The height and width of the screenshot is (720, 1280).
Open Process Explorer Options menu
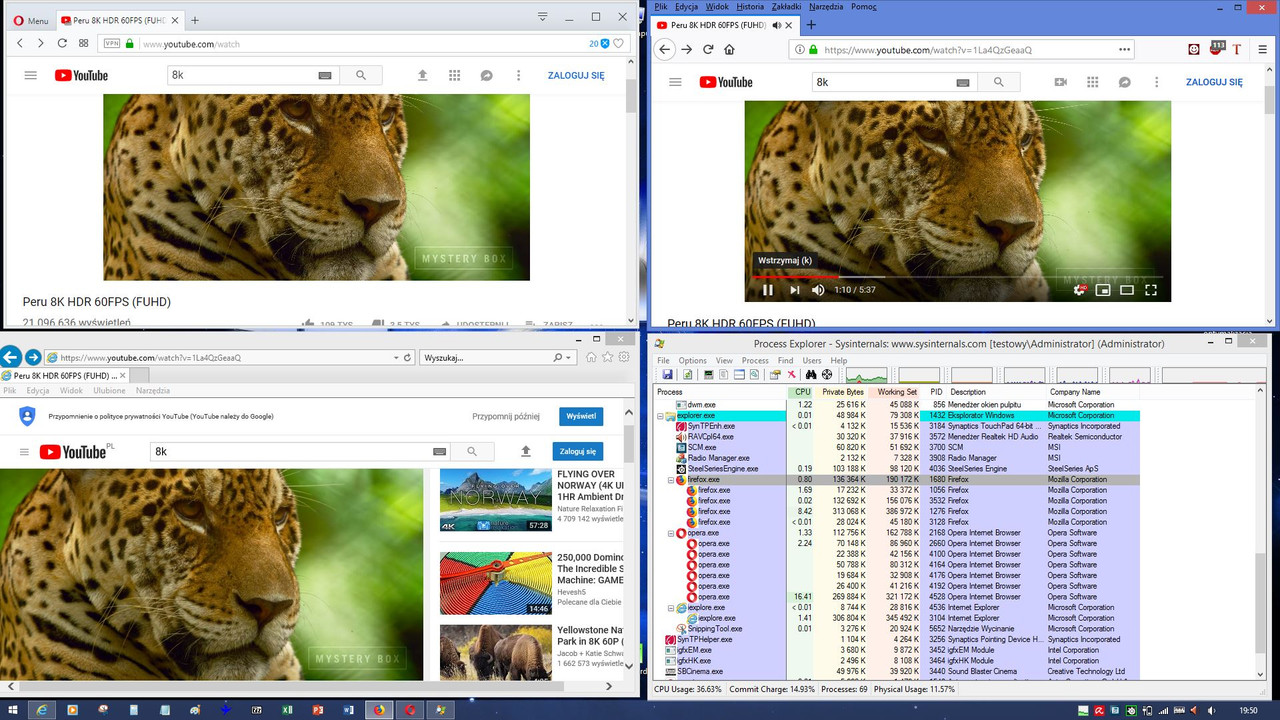click(x=692, y=360)
